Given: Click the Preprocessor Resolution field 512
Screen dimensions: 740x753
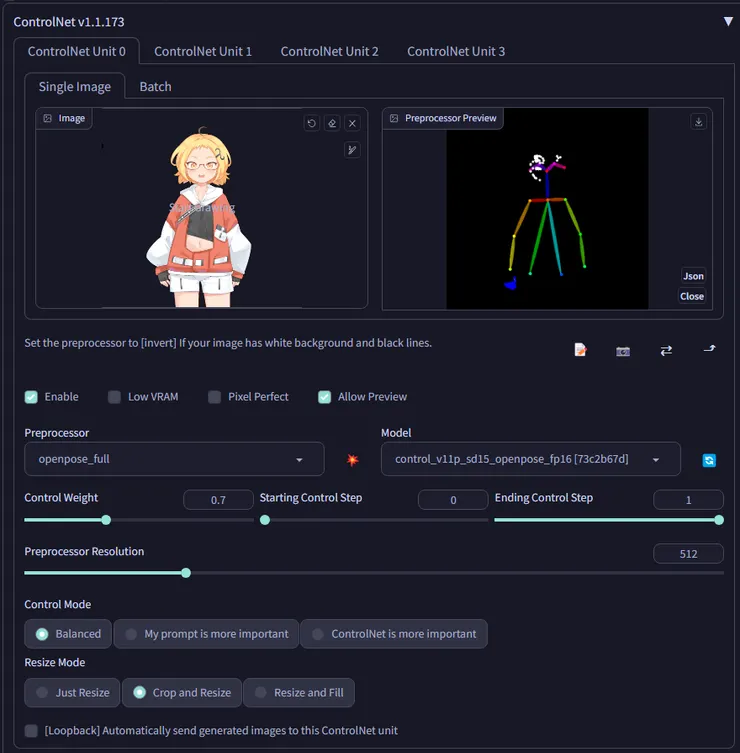Looking at the screenshot, I should pos(688,554).
